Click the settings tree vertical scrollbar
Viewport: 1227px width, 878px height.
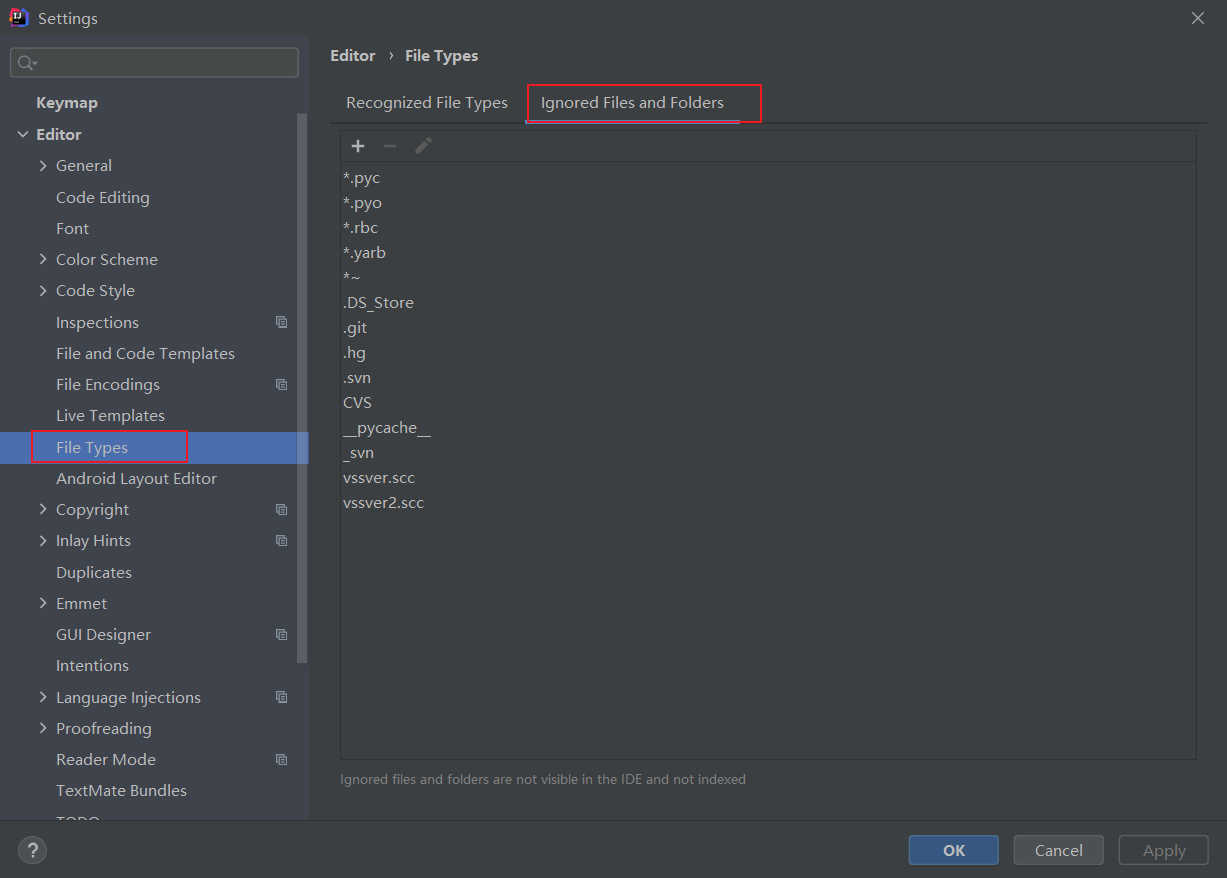click(303, 388)
